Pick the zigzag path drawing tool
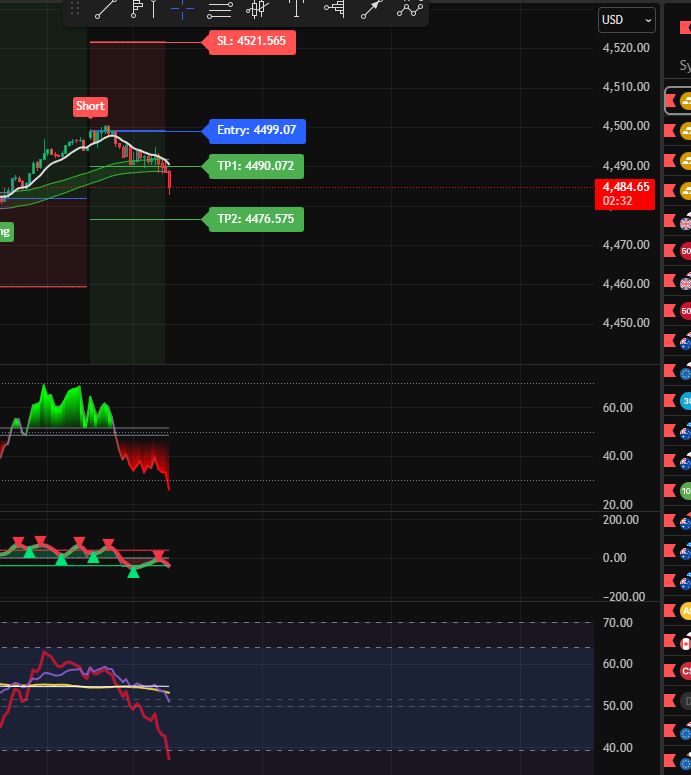This screenshot has width=691, height=775. (409, 10)
